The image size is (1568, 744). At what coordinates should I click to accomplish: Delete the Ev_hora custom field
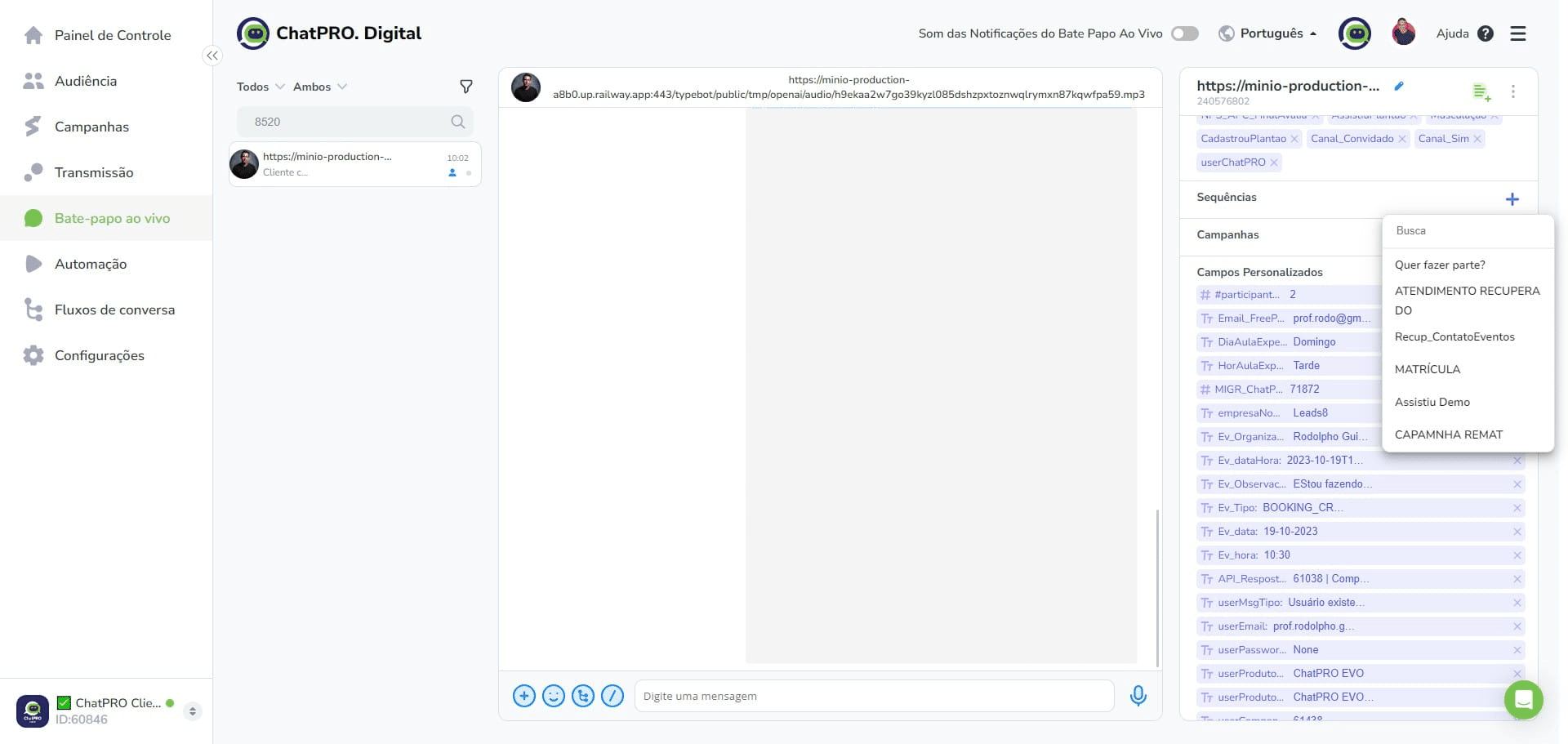click(x=1517, y=555)
